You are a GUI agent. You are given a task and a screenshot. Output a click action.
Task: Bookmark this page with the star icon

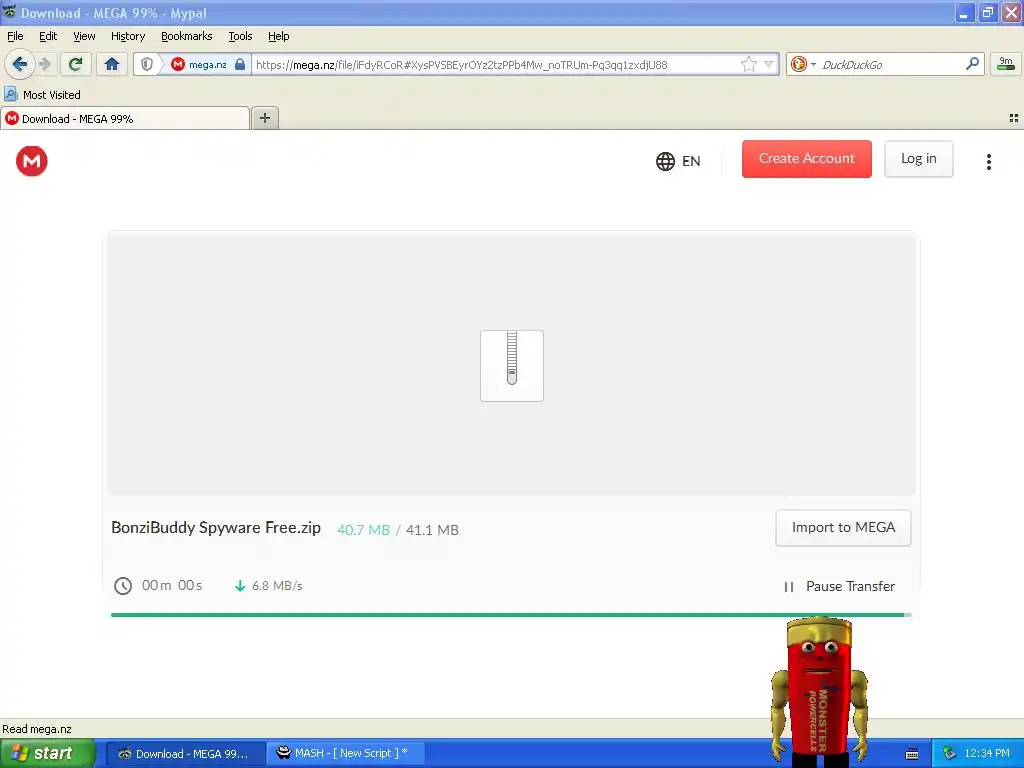pyautogui.click(x=748, y=64)
